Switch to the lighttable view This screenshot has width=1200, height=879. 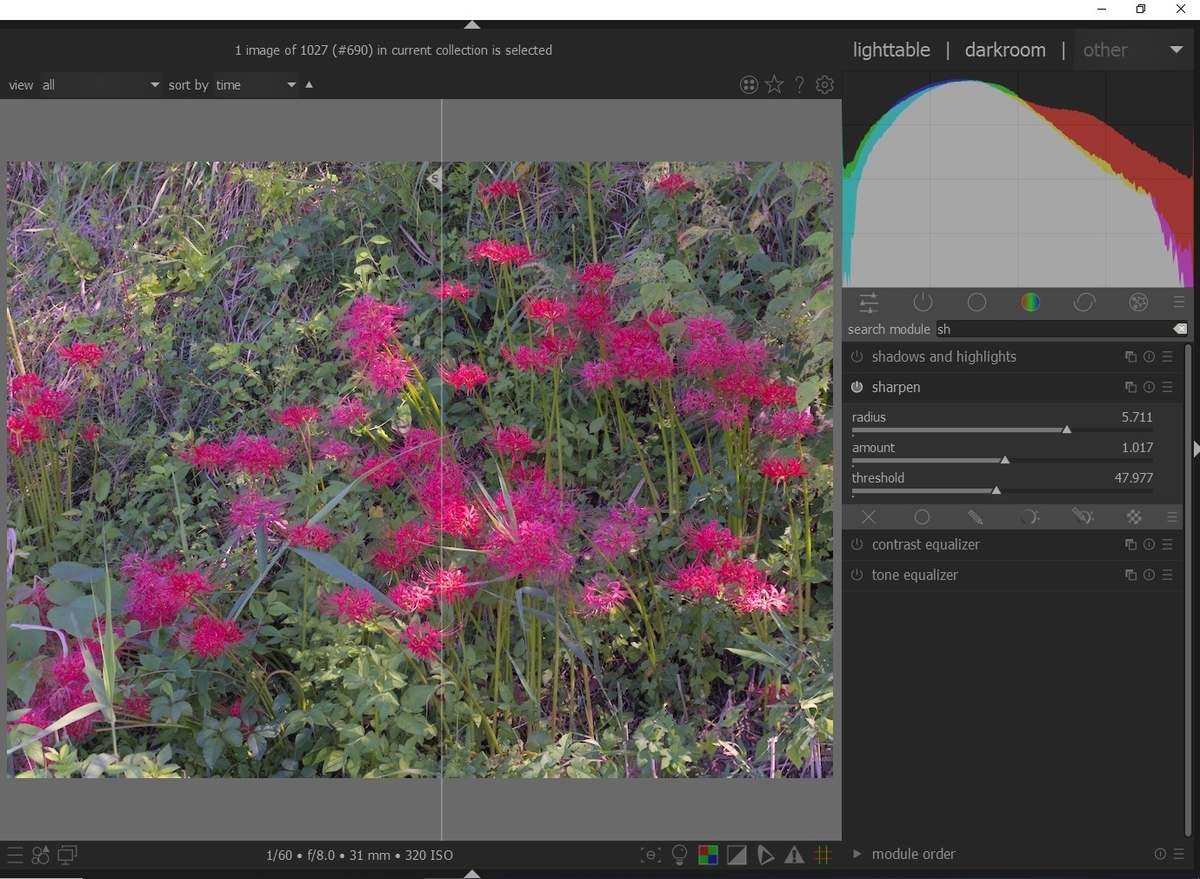tap(891, 50)
